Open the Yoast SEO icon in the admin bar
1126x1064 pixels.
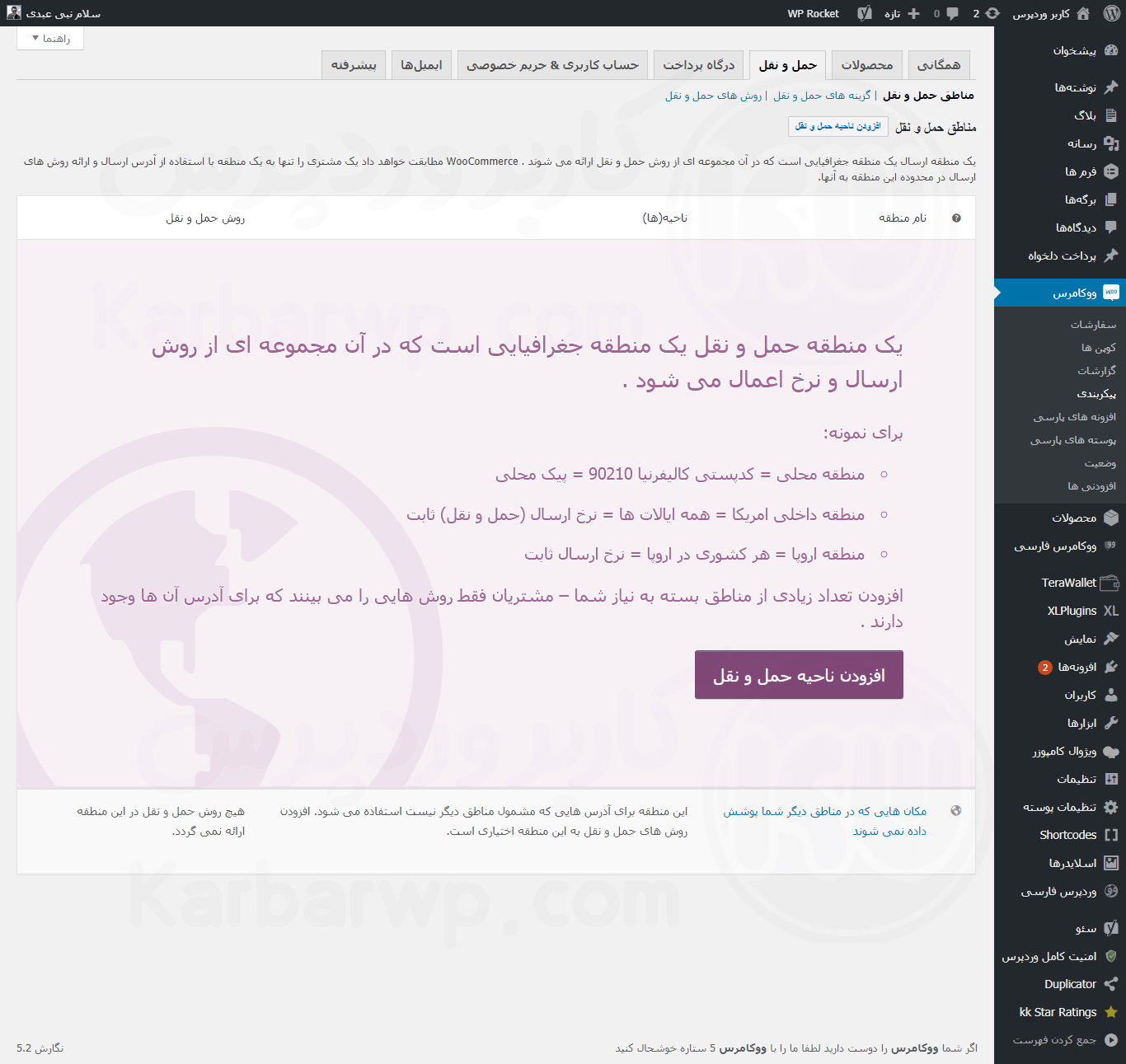point(865,13)
